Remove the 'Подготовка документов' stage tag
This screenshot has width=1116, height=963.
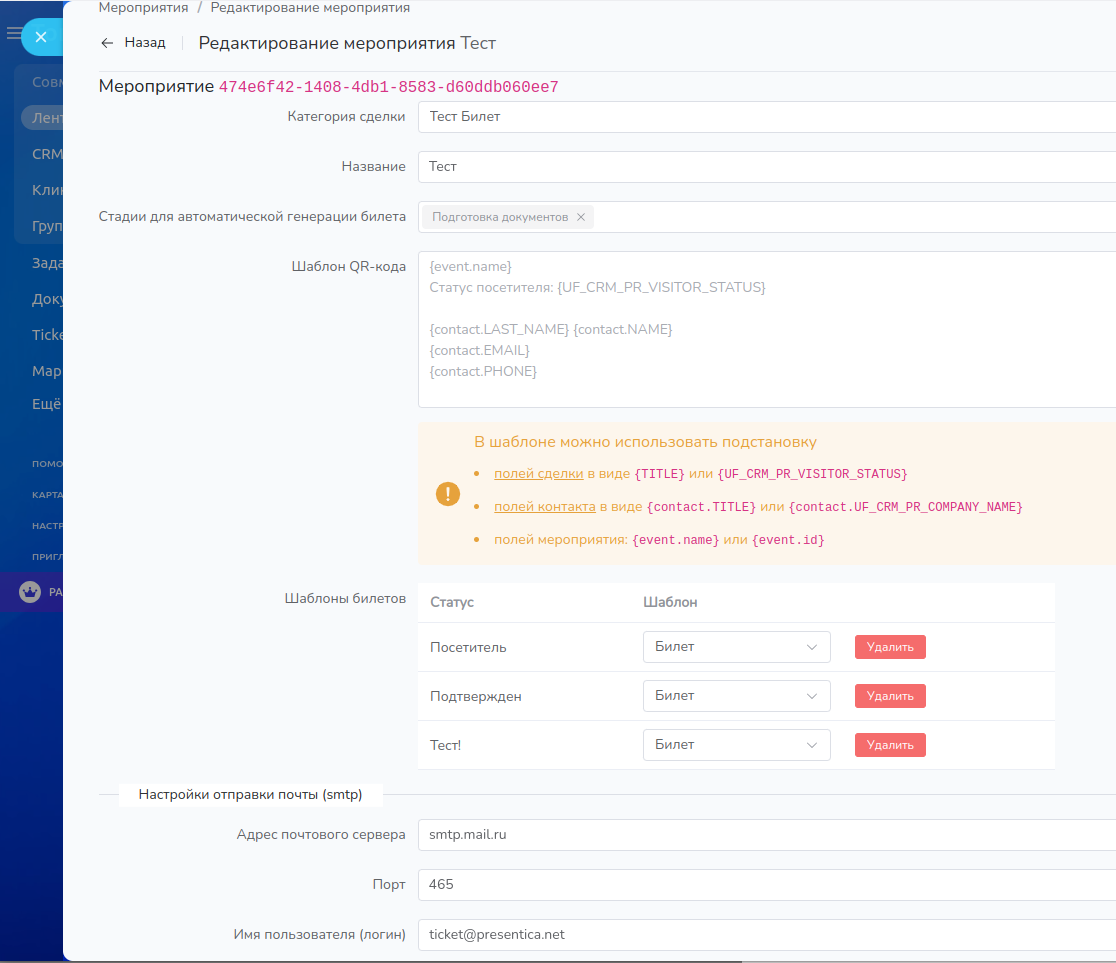(581, 217)
